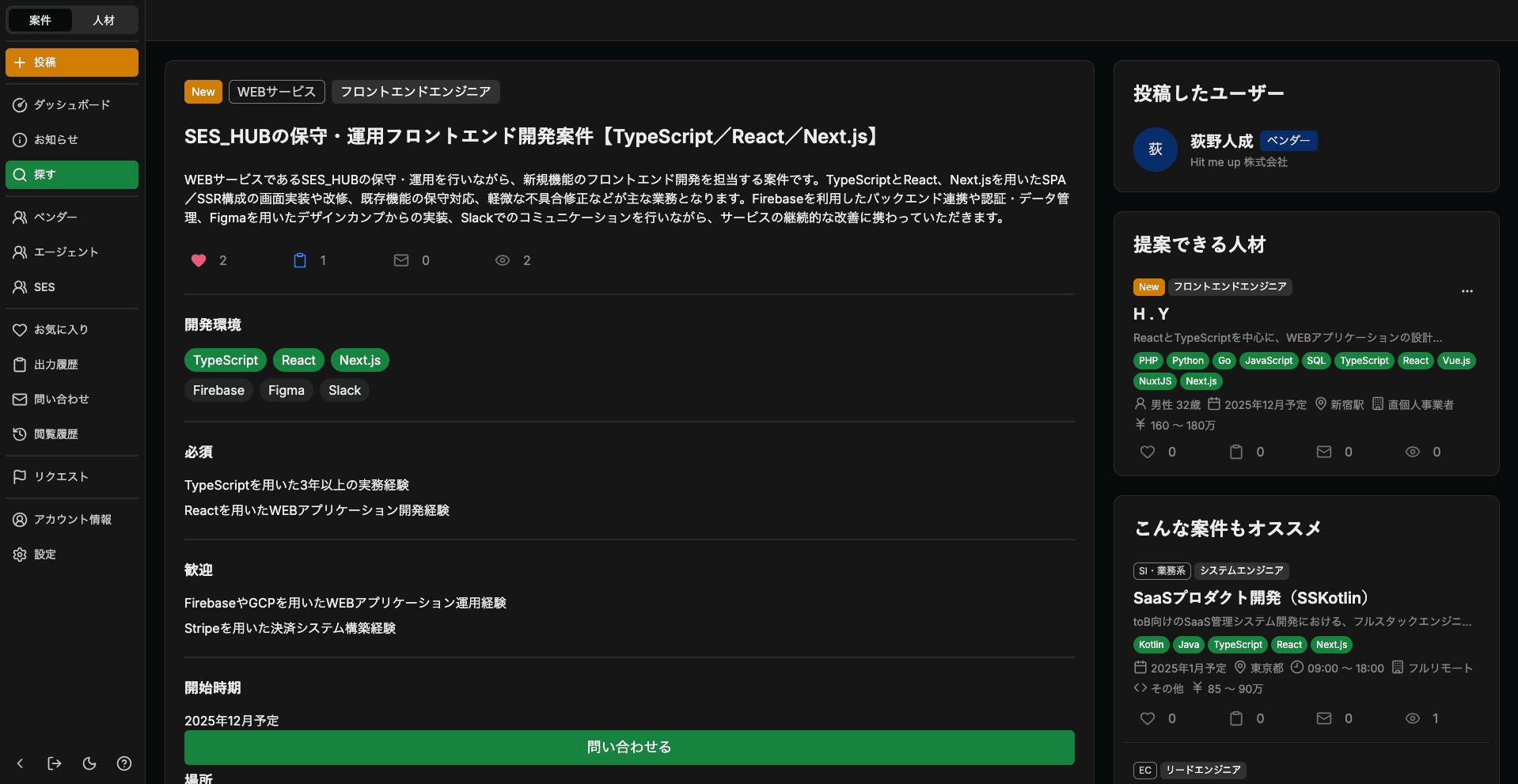Click the 問い合わせる contact button
1518x784 pixels.
tap(628, 747)
